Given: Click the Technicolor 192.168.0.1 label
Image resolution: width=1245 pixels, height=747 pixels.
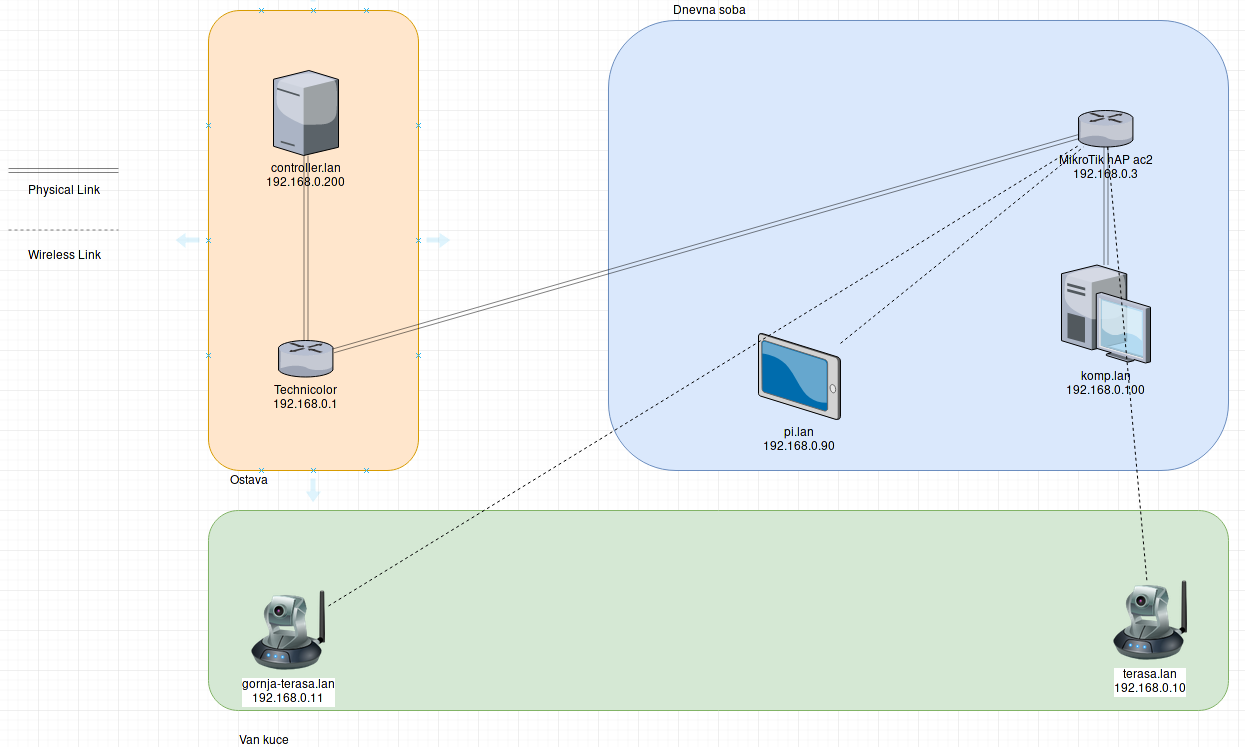Looking at the screenshot, I should point(306,397).
